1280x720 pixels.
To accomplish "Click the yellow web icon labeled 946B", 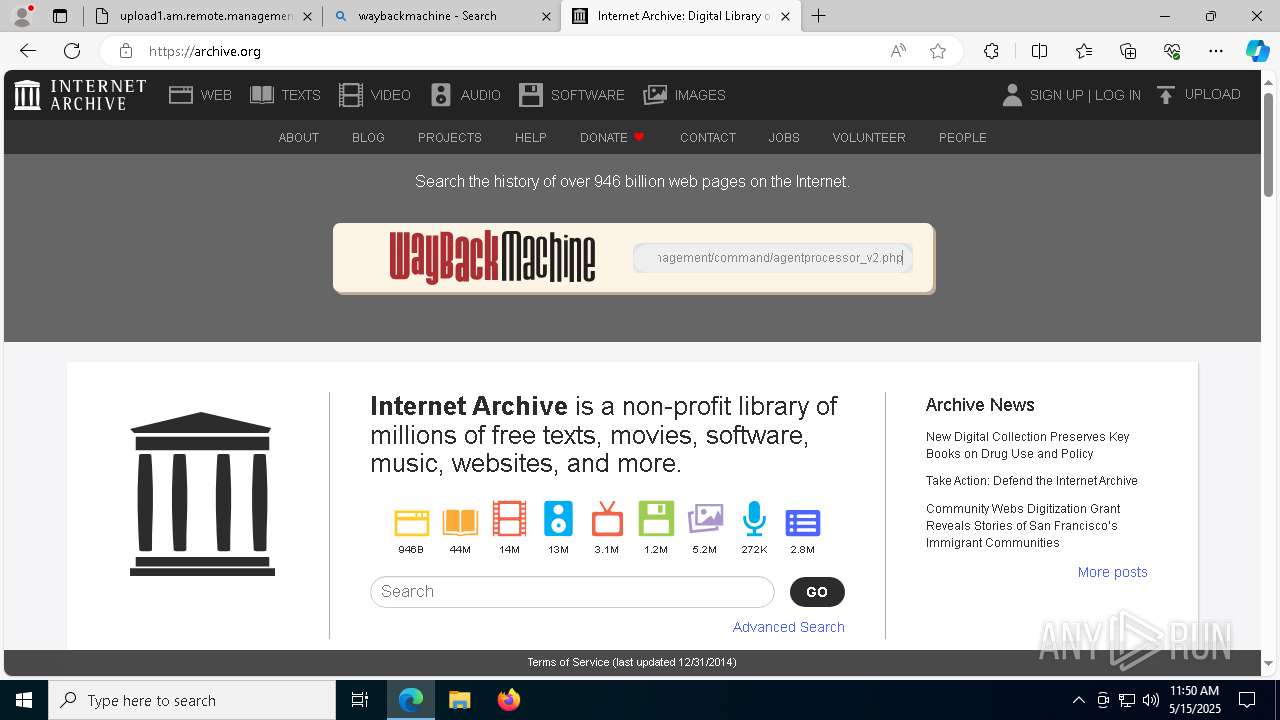I will pyautogui.click(x=411, y=521).
